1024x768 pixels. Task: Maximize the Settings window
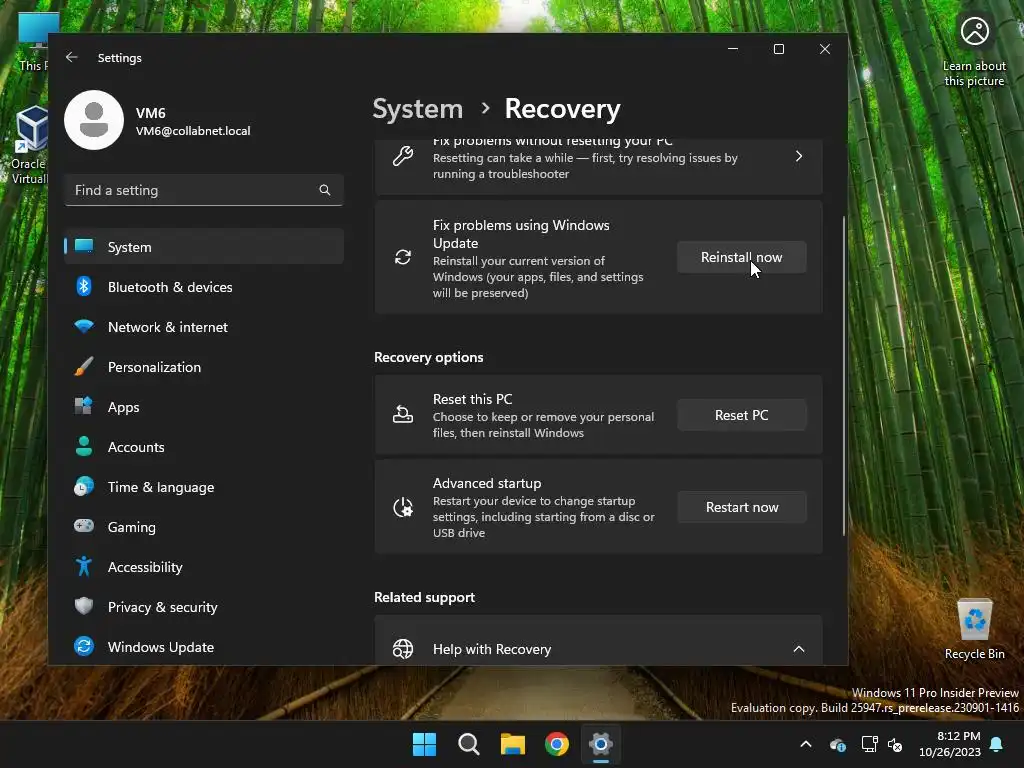778,49
